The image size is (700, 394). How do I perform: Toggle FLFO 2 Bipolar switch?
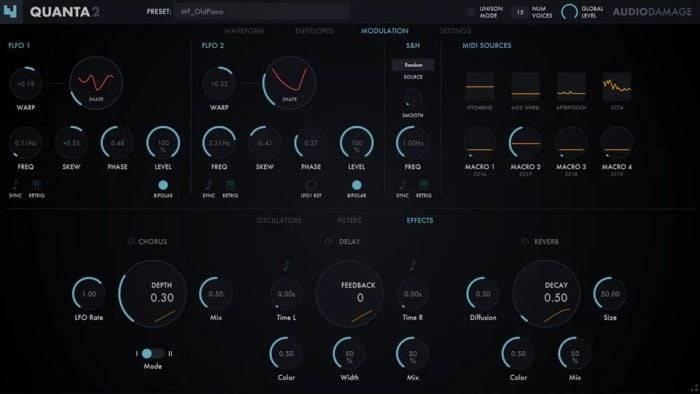(x=356, y=185)
